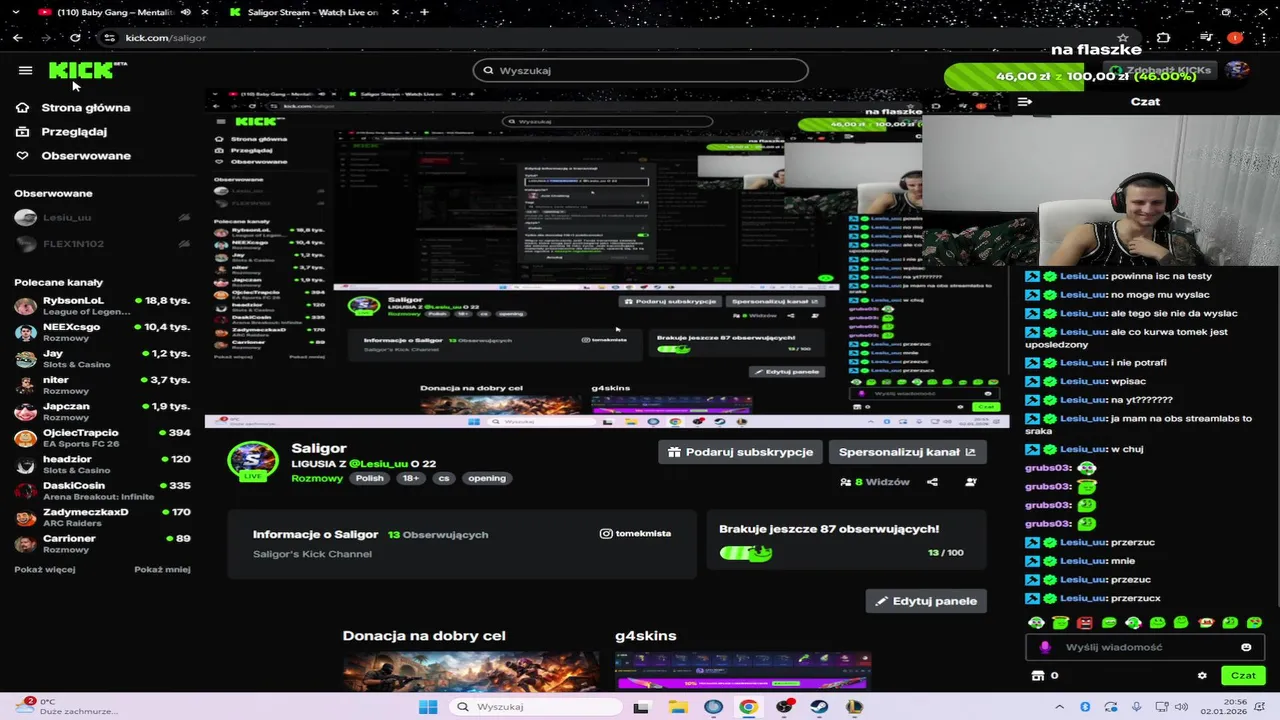Viewport: 1280px width, 720px height.
Task: Open Steam from the taskbar
Action: [819, 707]
